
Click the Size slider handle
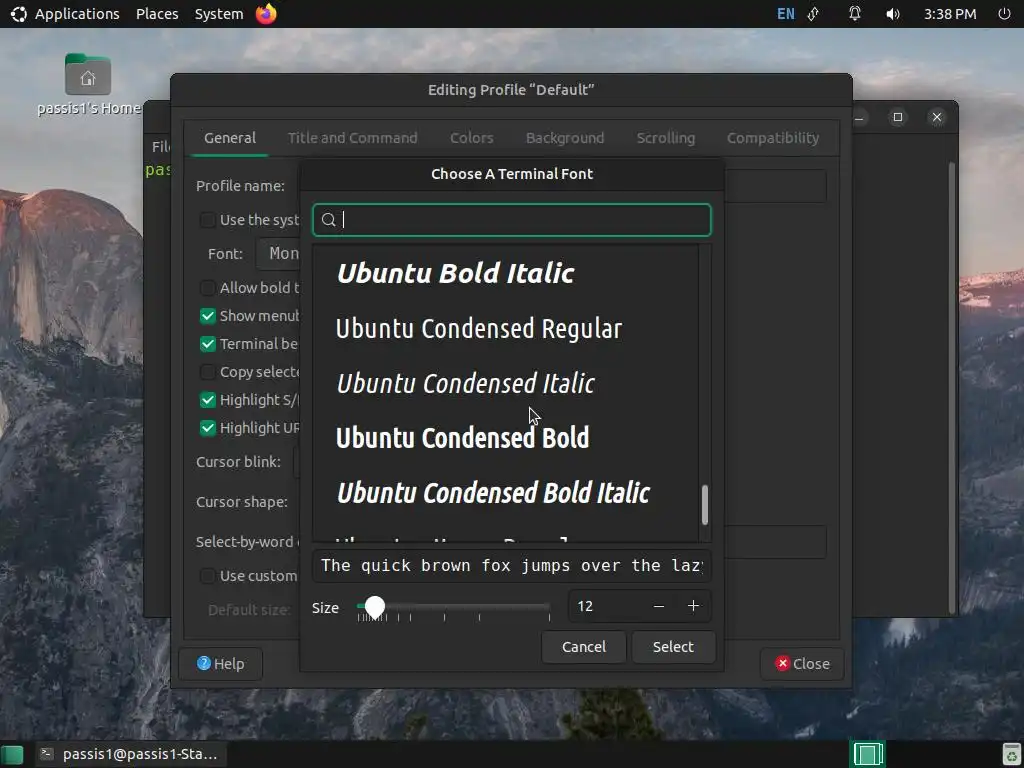[375, 607]
